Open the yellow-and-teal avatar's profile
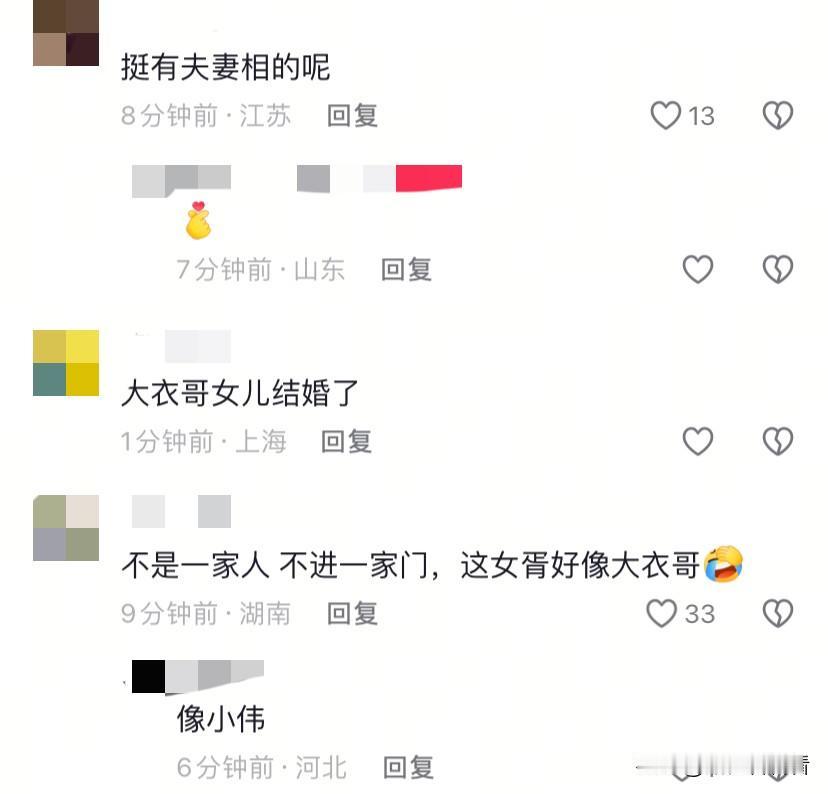Image resolution: width=828 pixels, height=794 pixels. point(66,363)
